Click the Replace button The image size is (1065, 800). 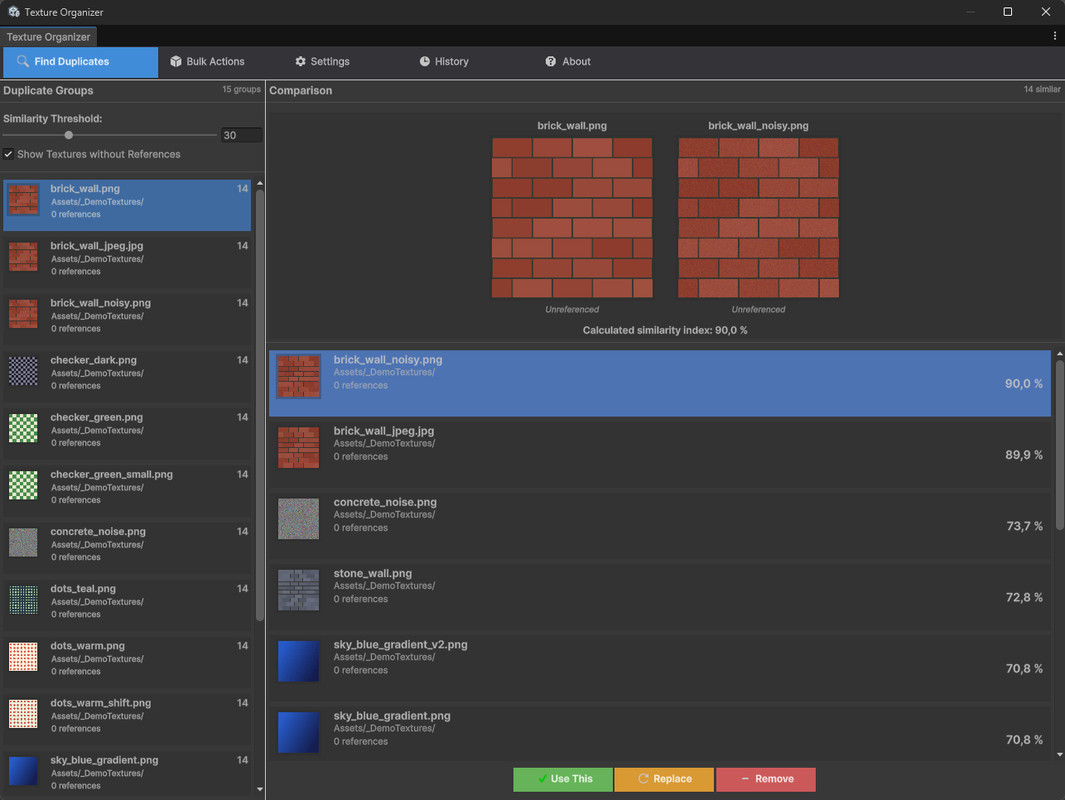(x=664, y=779)
